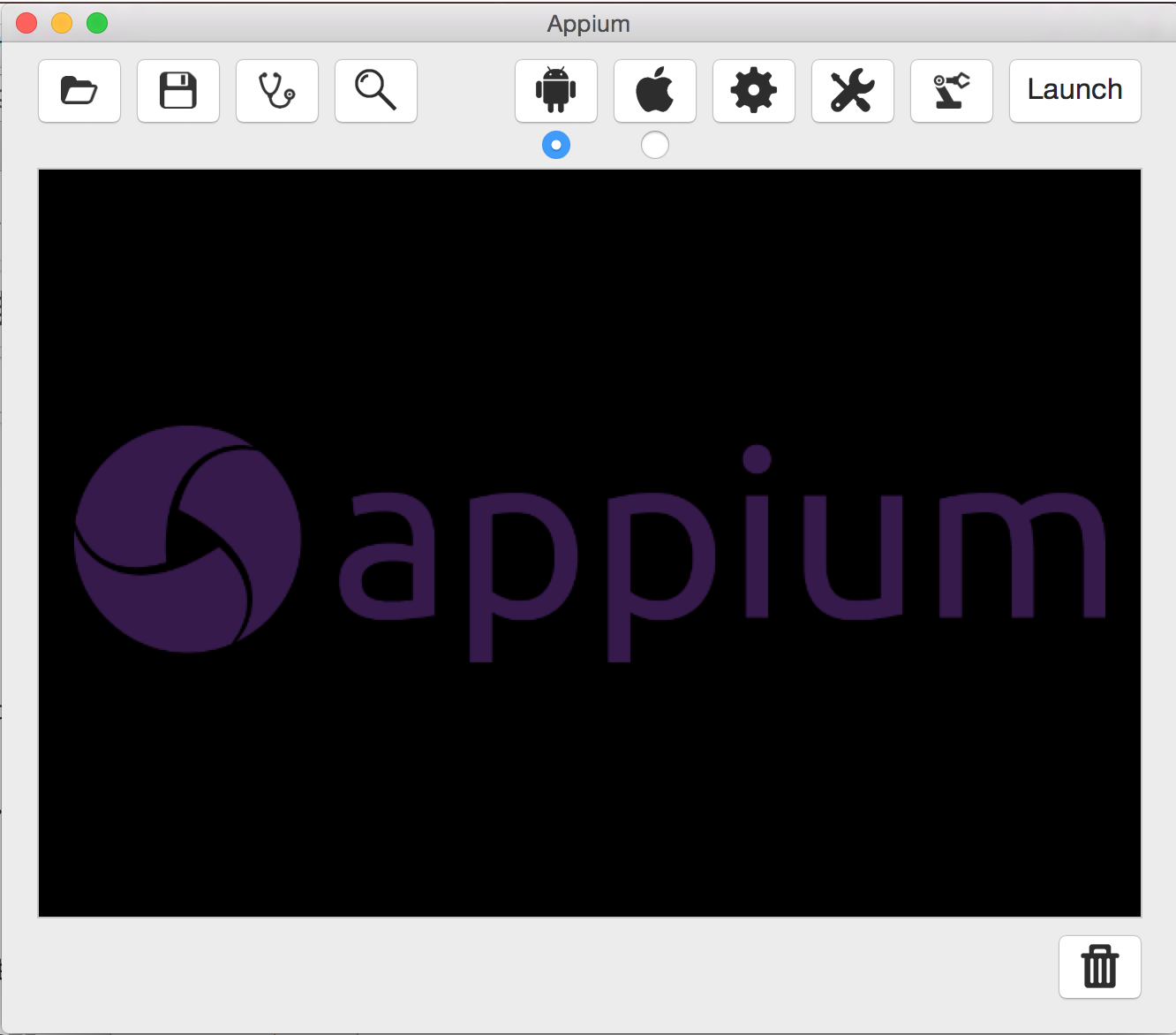Run Appium Doctor diagnostics
This screenshot has width=1176, height=1035.
276,90
